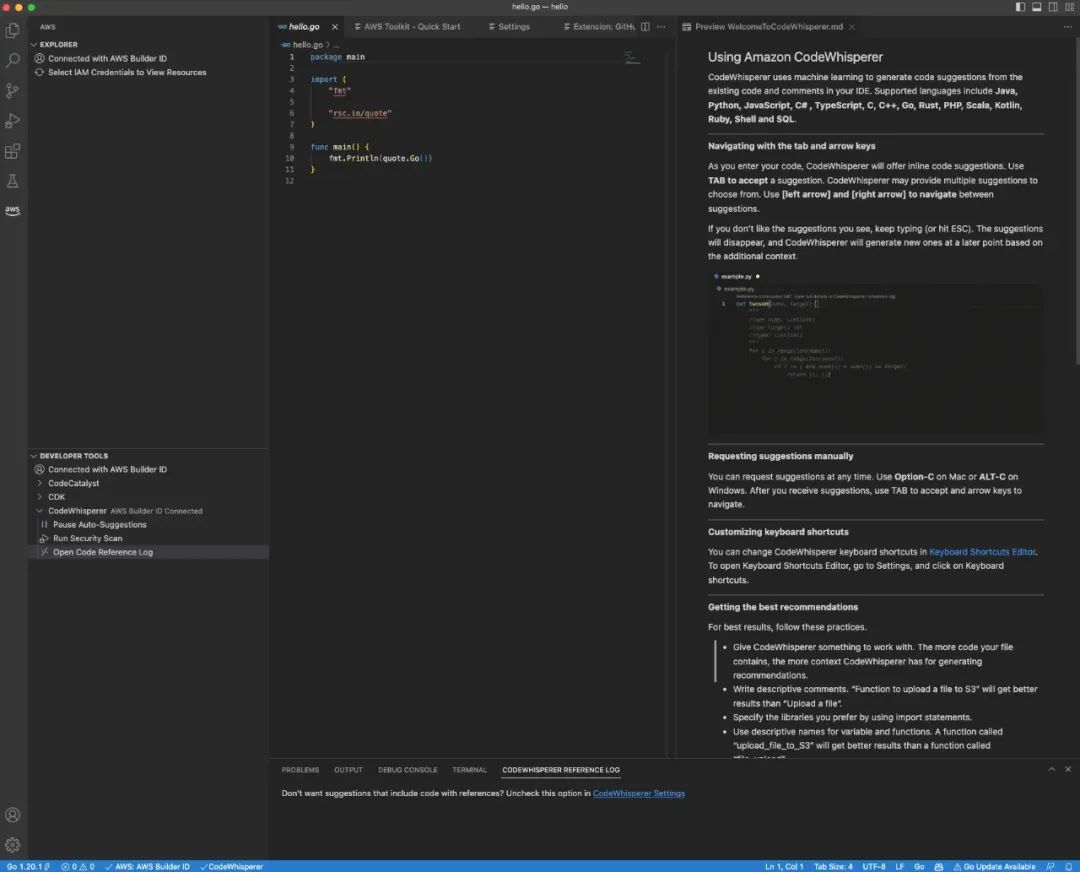This screenshot has width=1080, height=872.
Task: Pause CodeWhisperer Auto-Suggestions
Action: pos(99,525)
